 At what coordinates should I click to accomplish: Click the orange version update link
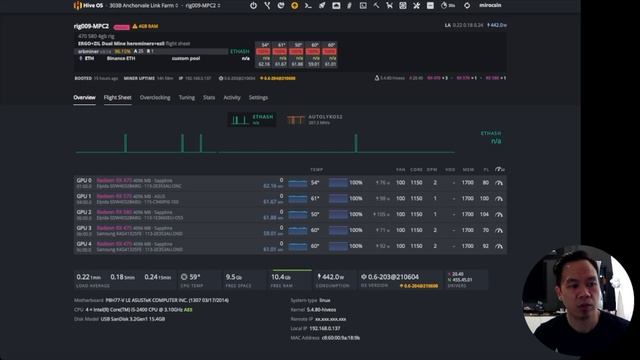pos(278,78)
